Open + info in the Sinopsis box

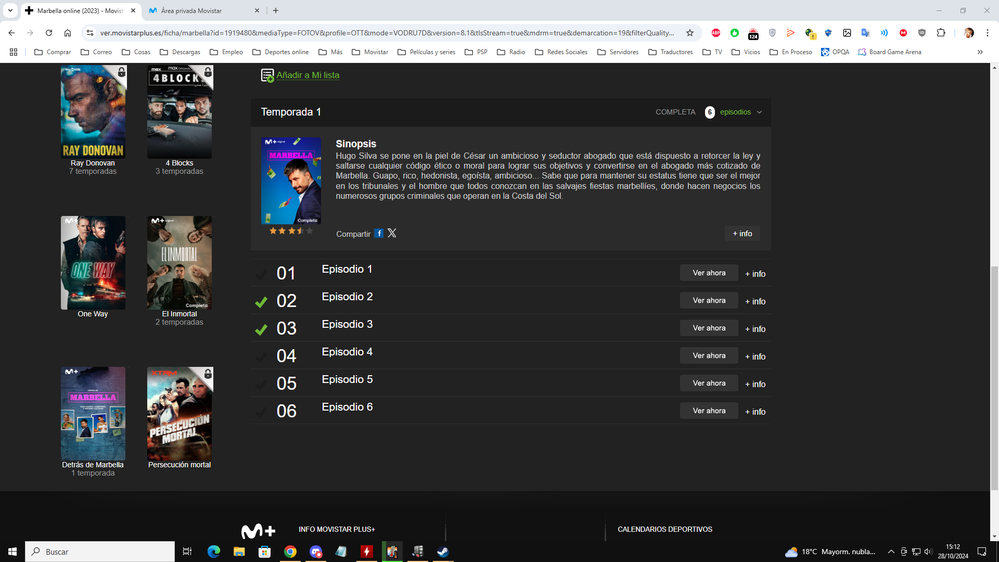point(742,234)
